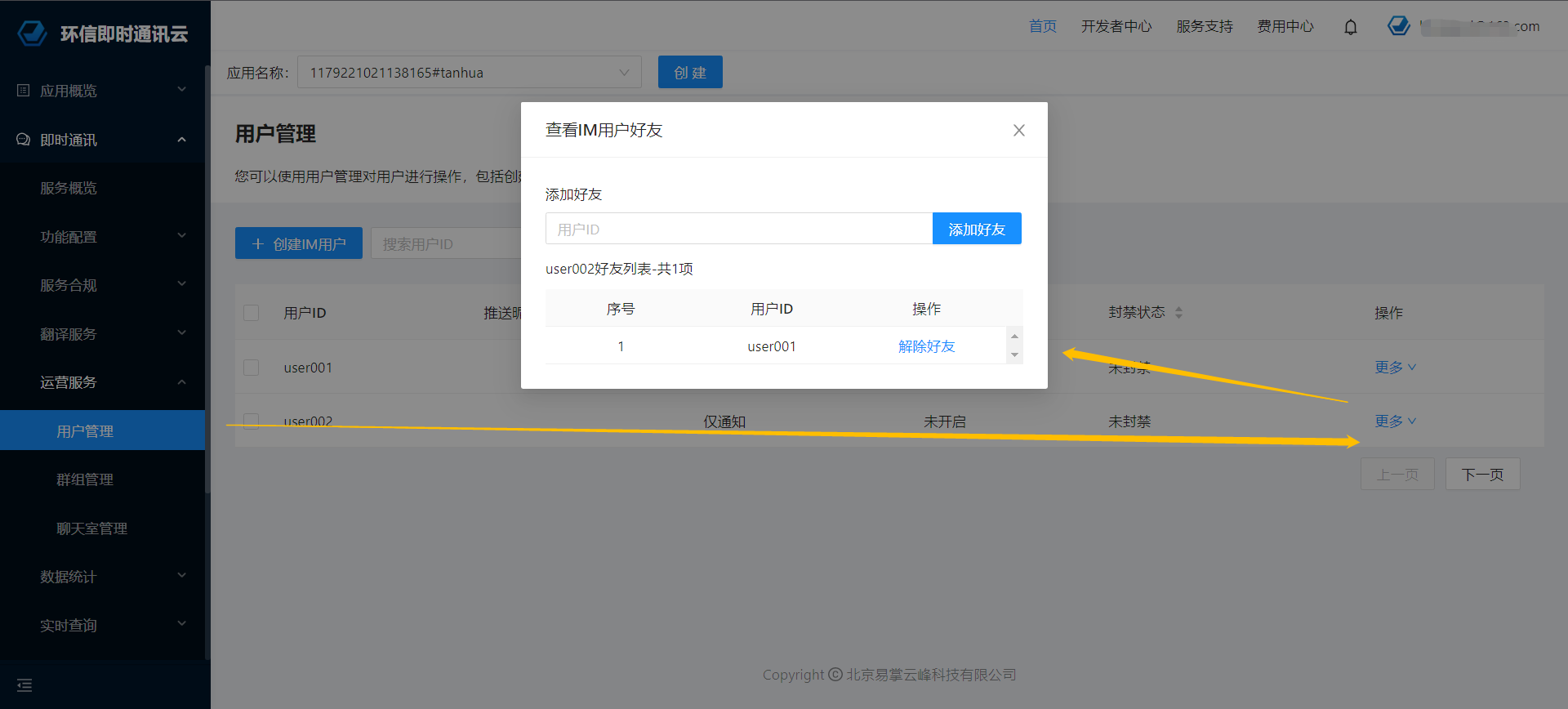Click 解除好友 link for user001
Image resolution: width=1568 pixels, height=709 pixels.
927,346
